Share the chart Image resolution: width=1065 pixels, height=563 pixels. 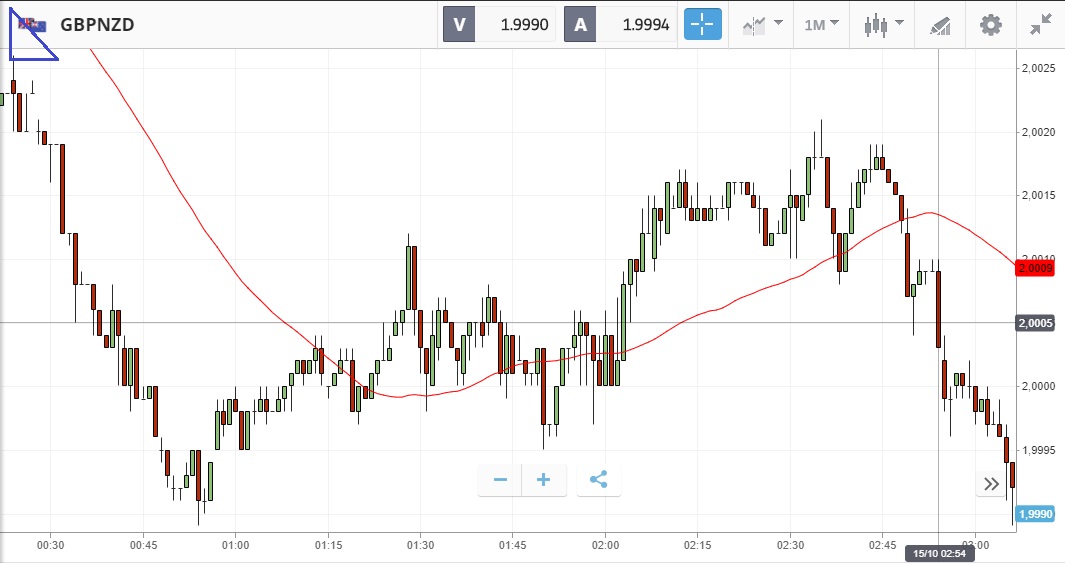[x=598, y=480]
